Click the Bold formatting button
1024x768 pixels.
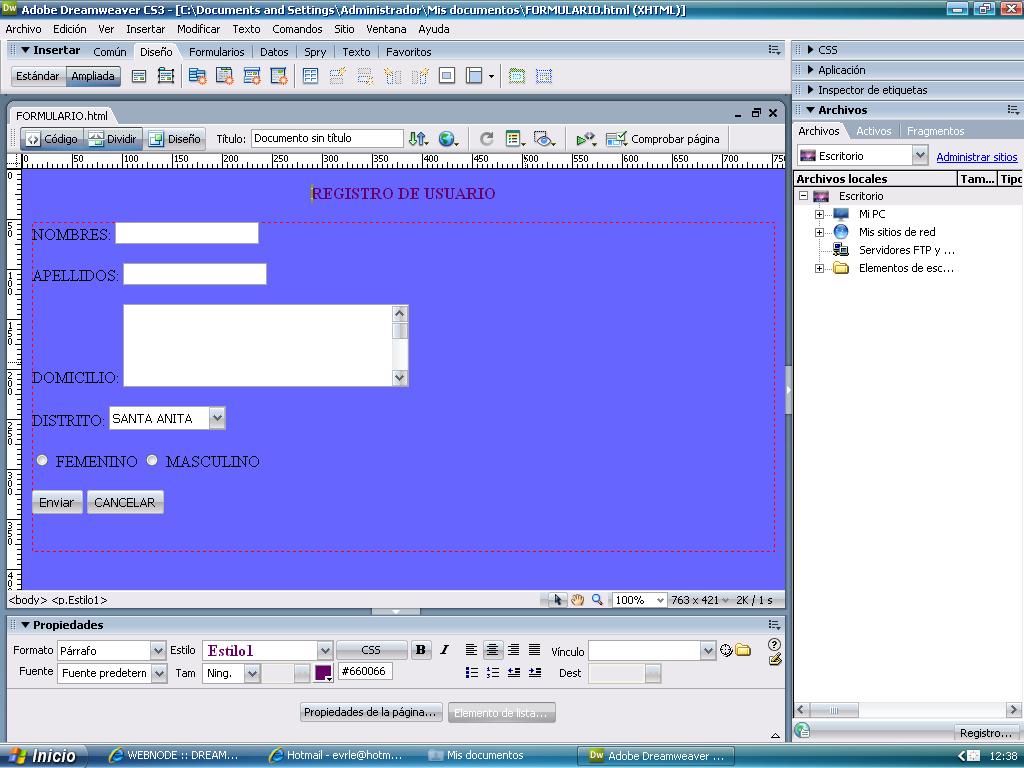(421, 650)
